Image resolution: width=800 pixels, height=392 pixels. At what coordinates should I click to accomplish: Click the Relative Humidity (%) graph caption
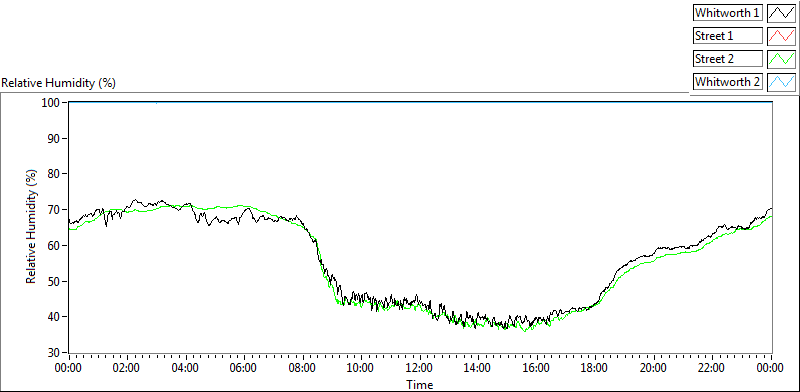tap(59, 83)
